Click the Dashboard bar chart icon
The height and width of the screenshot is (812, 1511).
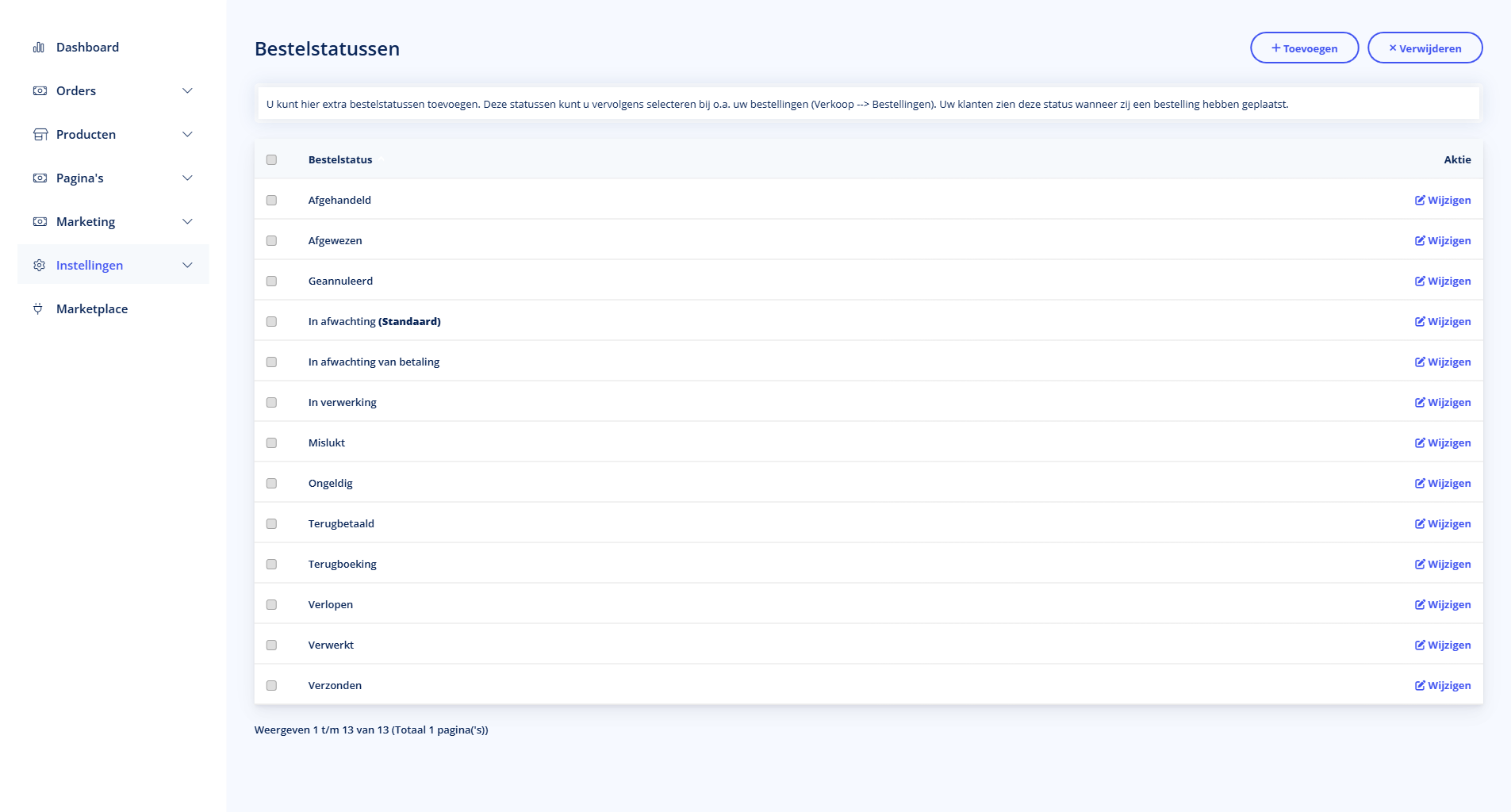point(39,48)
